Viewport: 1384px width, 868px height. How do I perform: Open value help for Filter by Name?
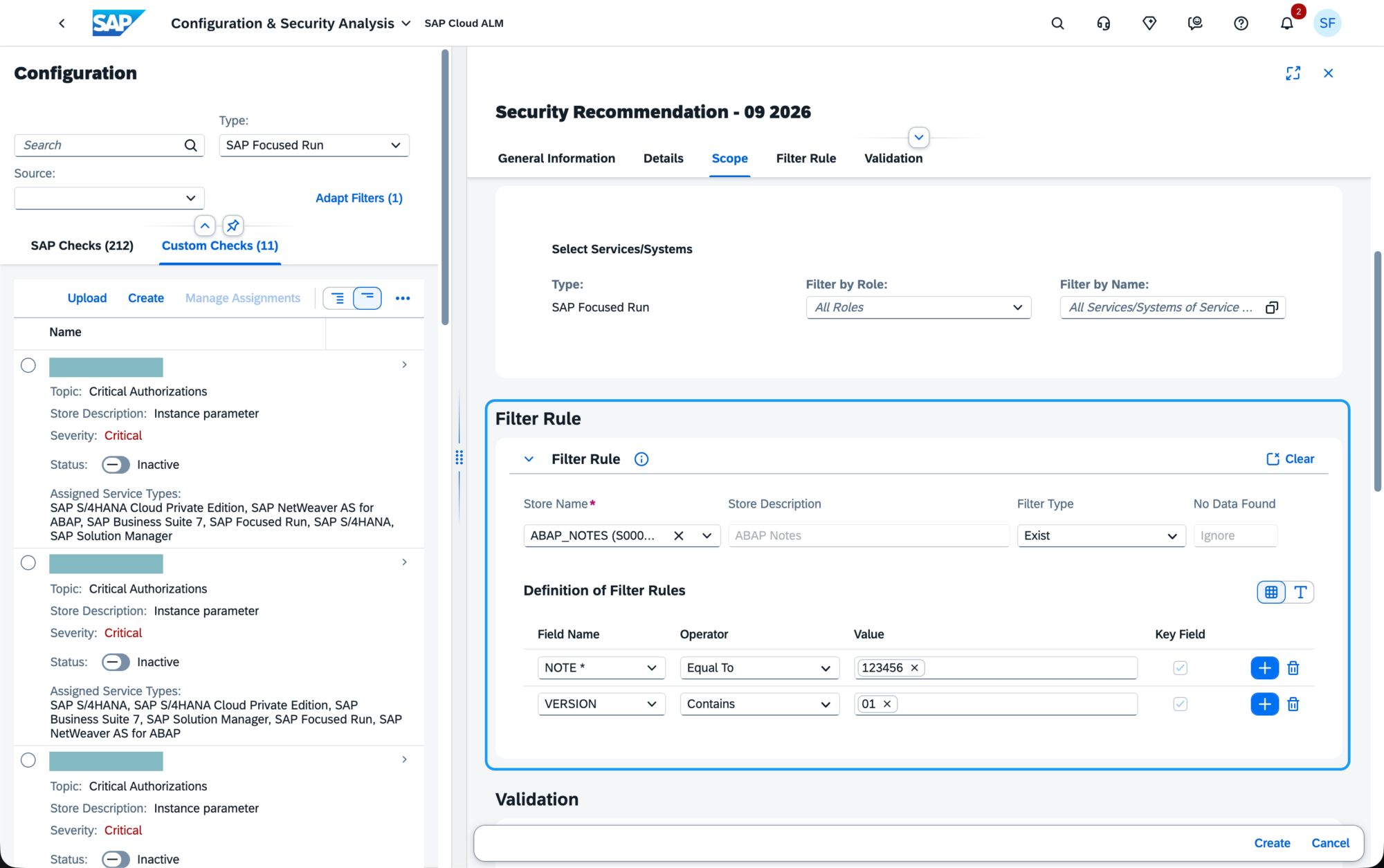pyautogui.click(x=1272, y=308)
